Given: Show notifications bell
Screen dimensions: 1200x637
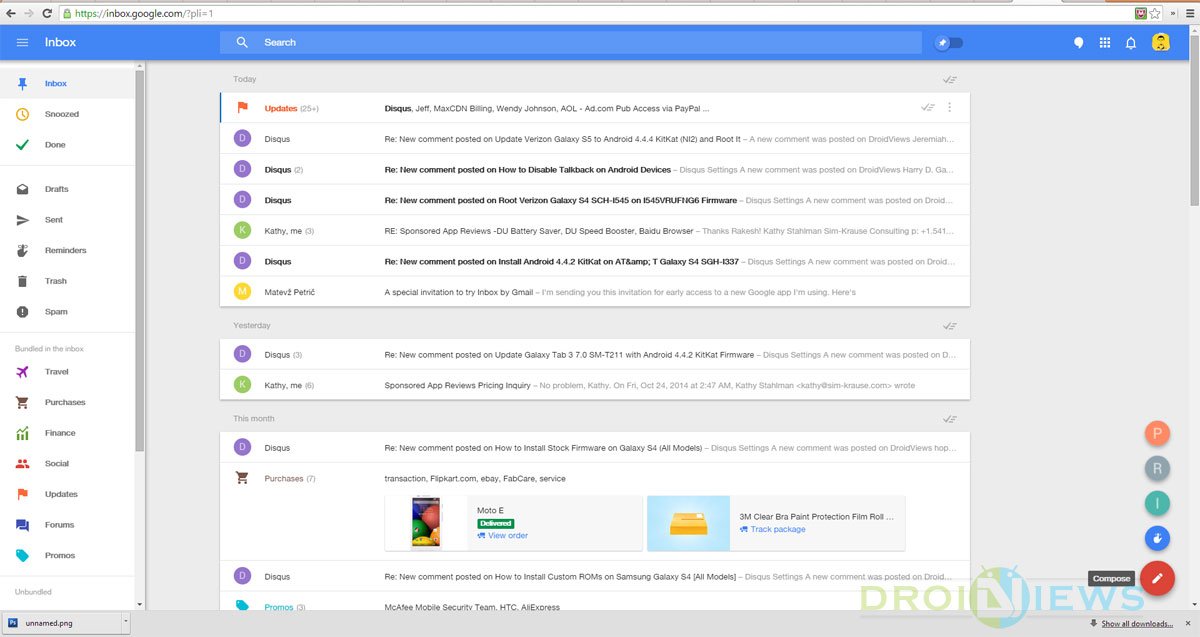Looking at the screenshot, I should tap(1131, 43).
